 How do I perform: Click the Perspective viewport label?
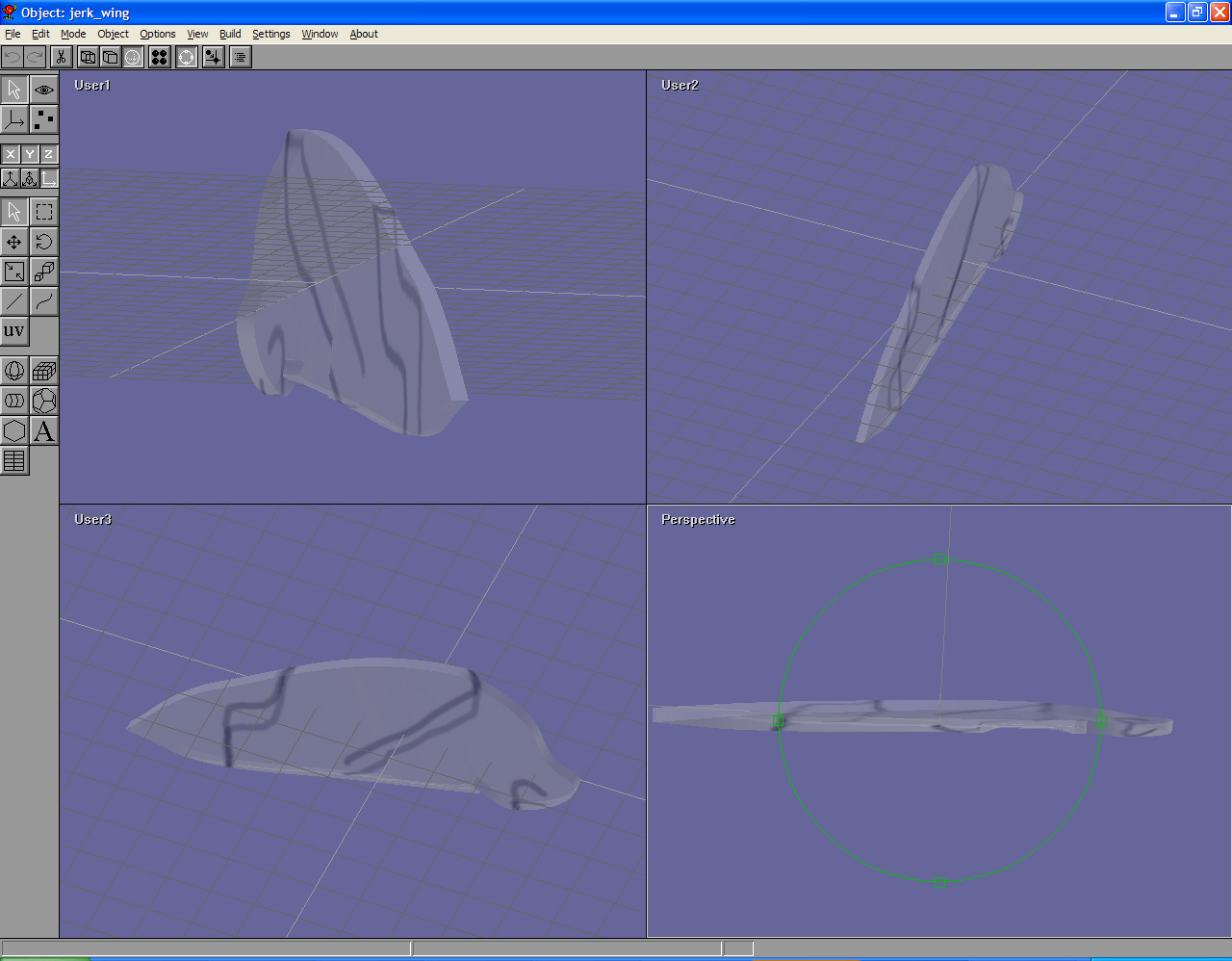(x=698, y=519)
